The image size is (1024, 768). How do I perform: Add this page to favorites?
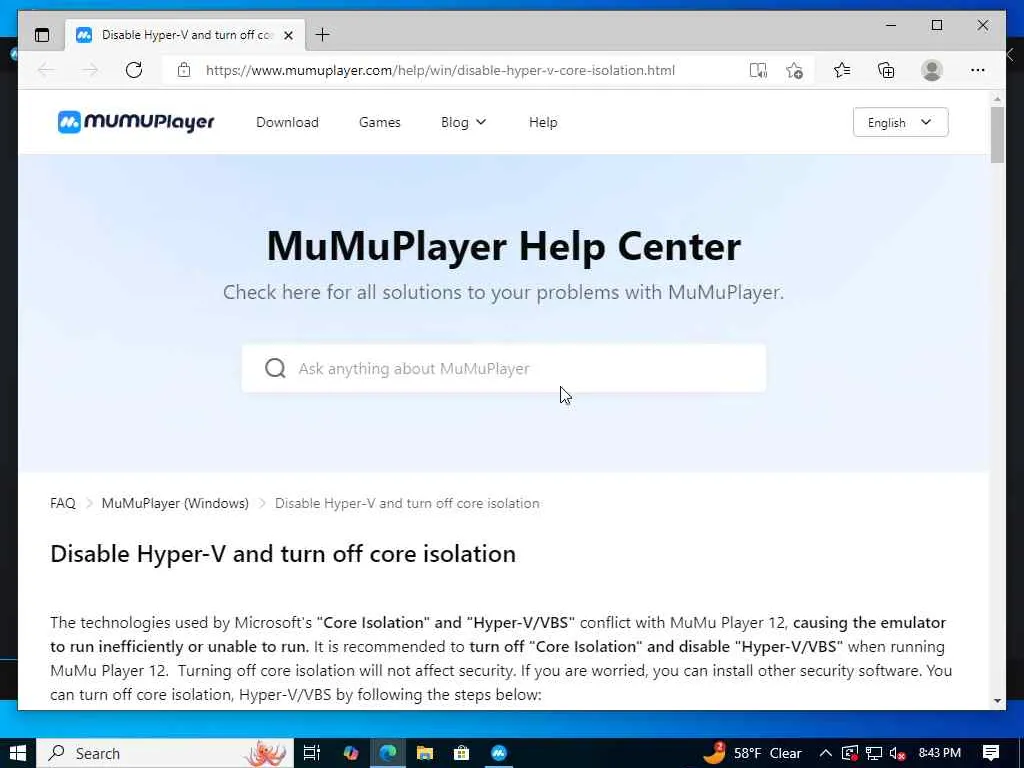click(x=794, y=70)
